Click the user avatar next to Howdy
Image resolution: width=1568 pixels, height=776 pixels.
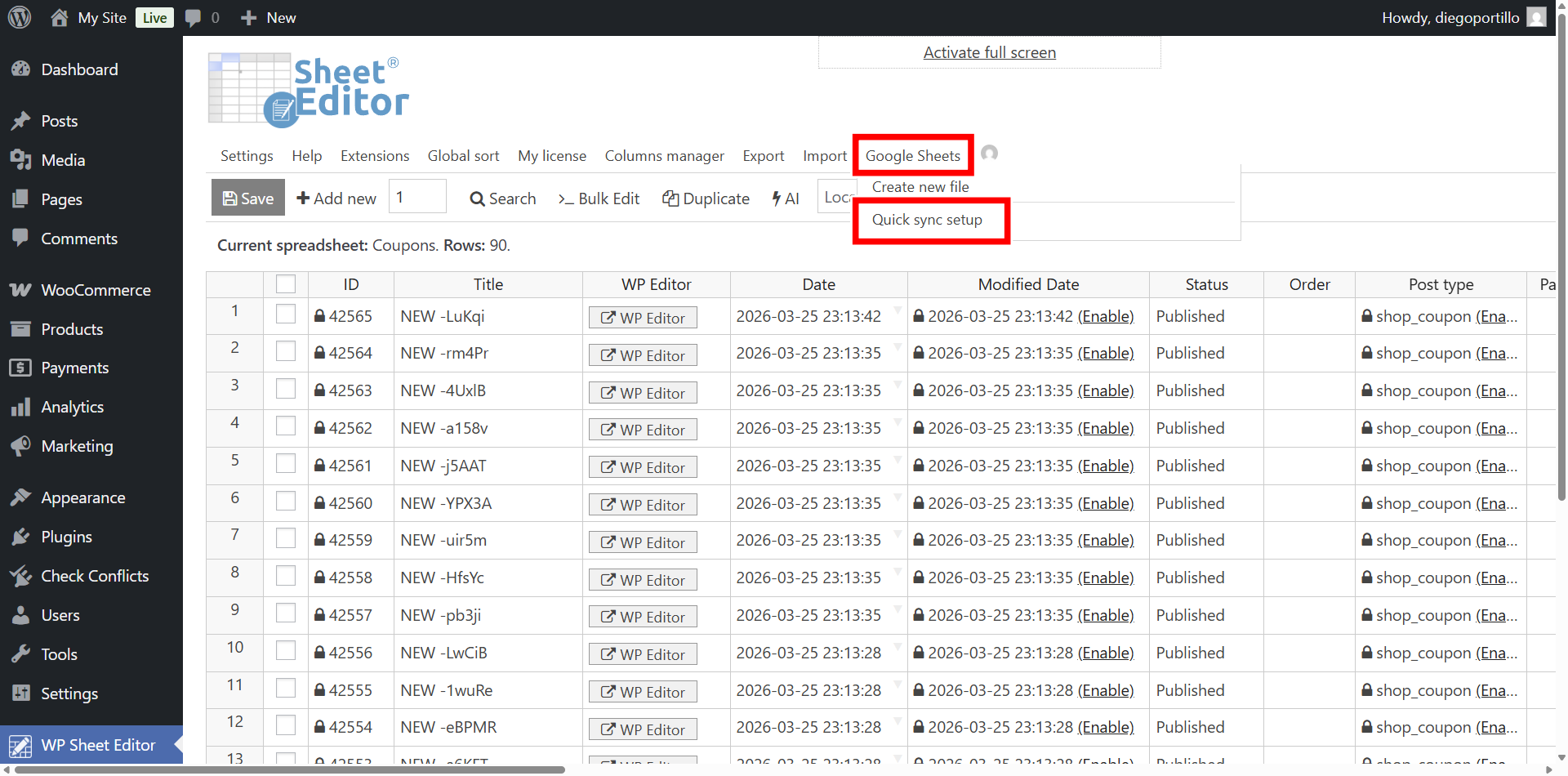tap(1536, 17)
